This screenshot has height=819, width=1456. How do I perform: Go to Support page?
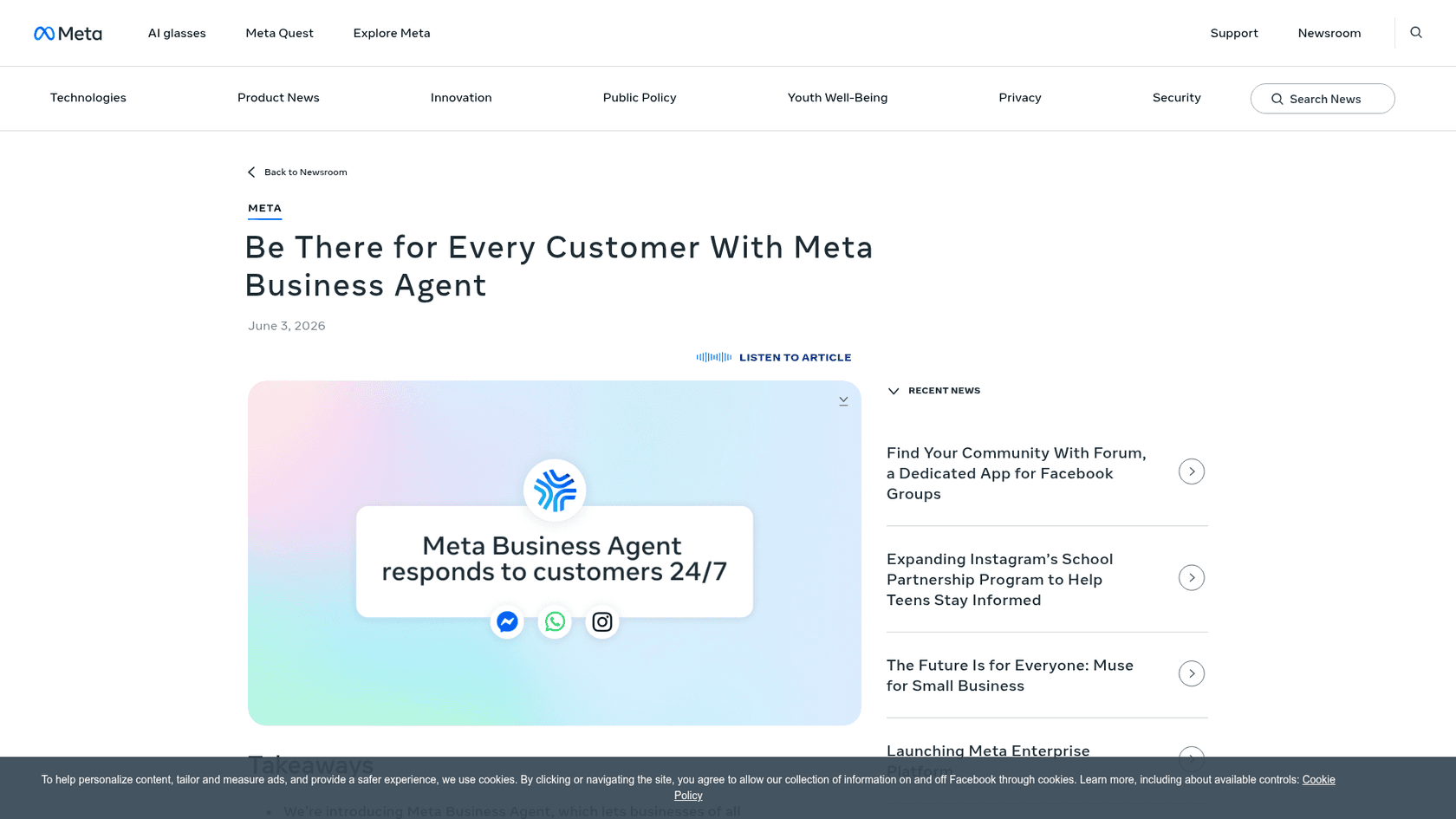coord(1234,33)
